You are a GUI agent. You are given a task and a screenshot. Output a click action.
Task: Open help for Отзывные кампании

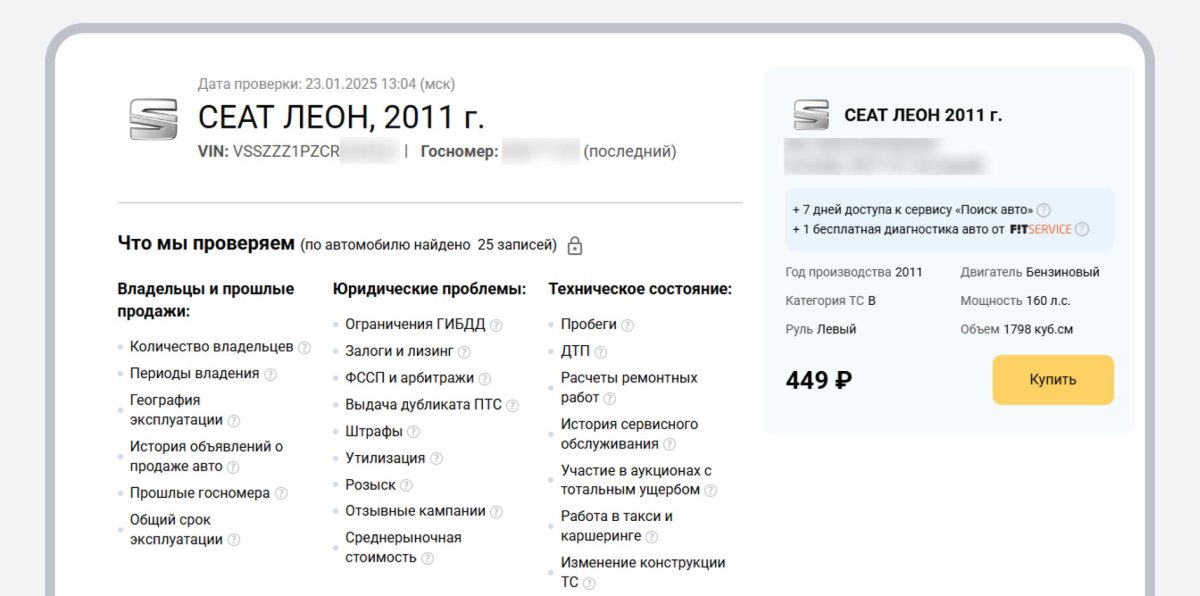tap(496, 512)
